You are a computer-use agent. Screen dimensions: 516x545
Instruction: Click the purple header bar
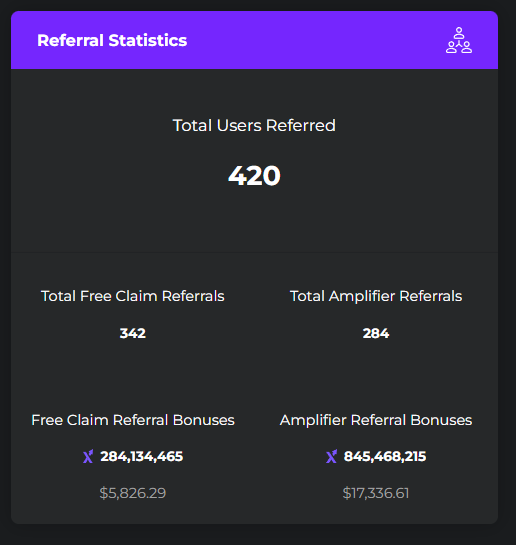coord(254,40)
